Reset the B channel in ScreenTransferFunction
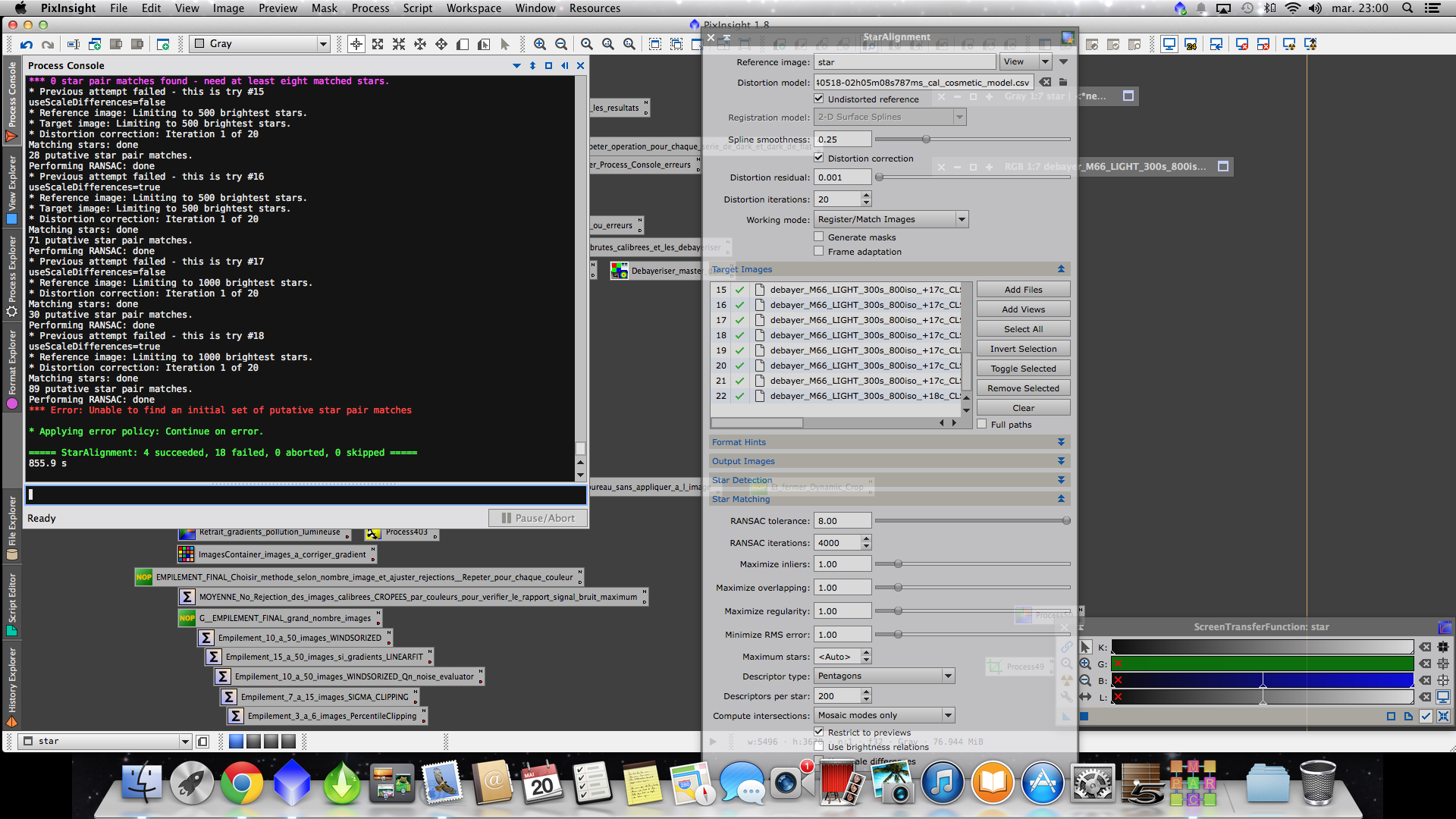 1426,680
